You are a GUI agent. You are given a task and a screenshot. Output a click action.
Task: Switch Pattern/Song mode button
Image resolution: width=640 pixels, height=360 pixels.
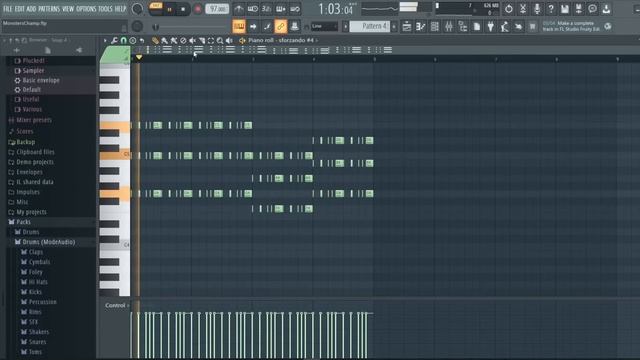click(x=156, y=9)
